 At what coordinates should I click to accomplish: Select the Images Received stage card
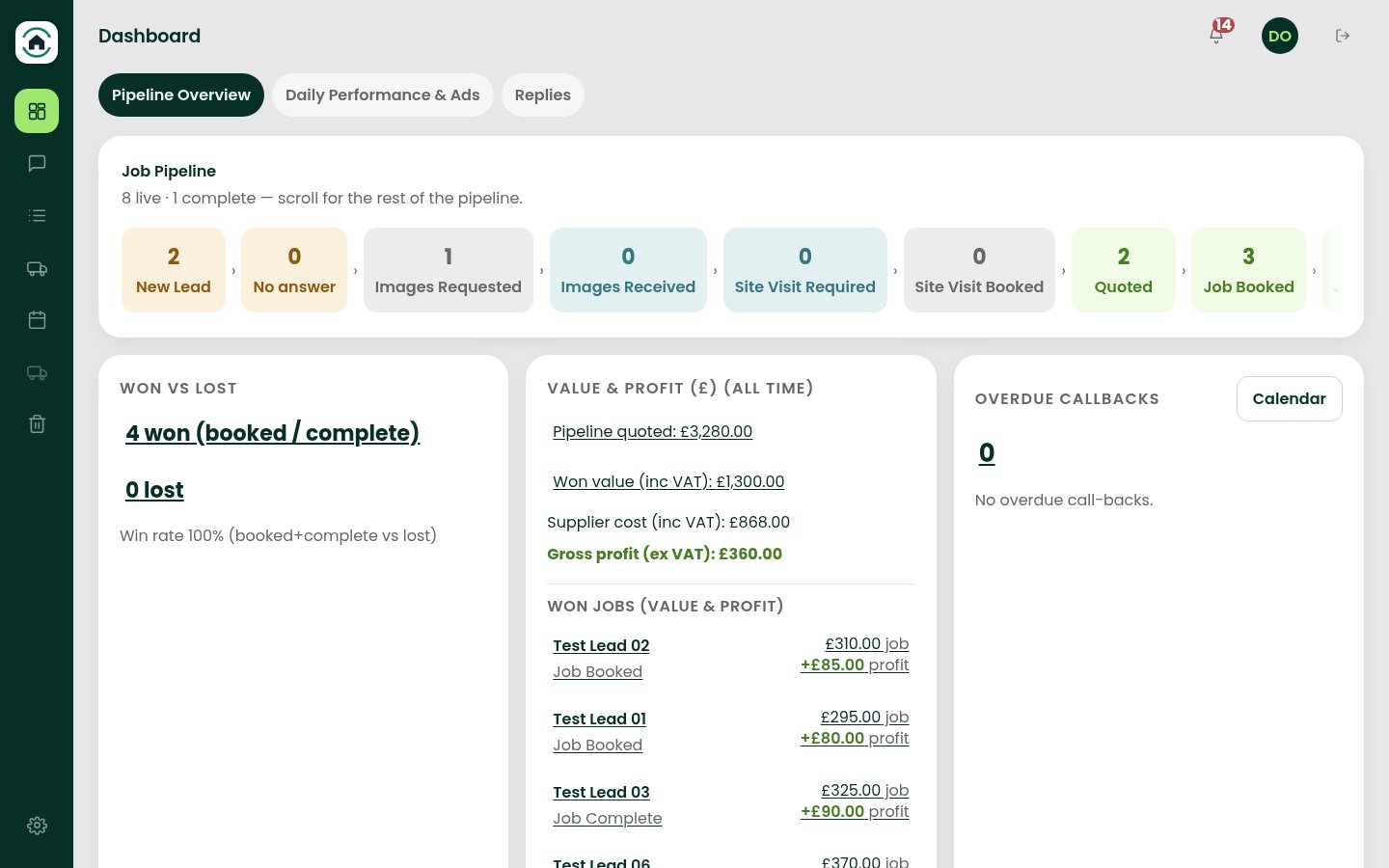pos(628,270)
